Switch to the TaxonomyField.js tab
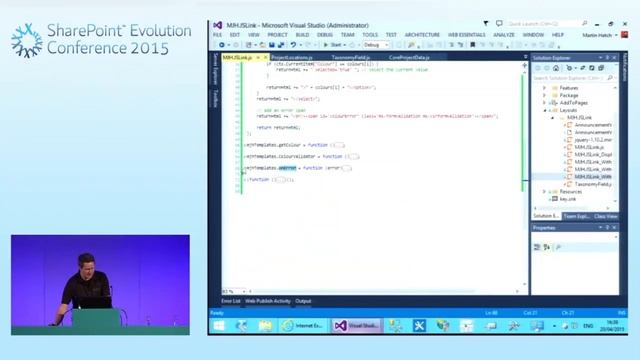The image size is (640, 360). [351, 58]
